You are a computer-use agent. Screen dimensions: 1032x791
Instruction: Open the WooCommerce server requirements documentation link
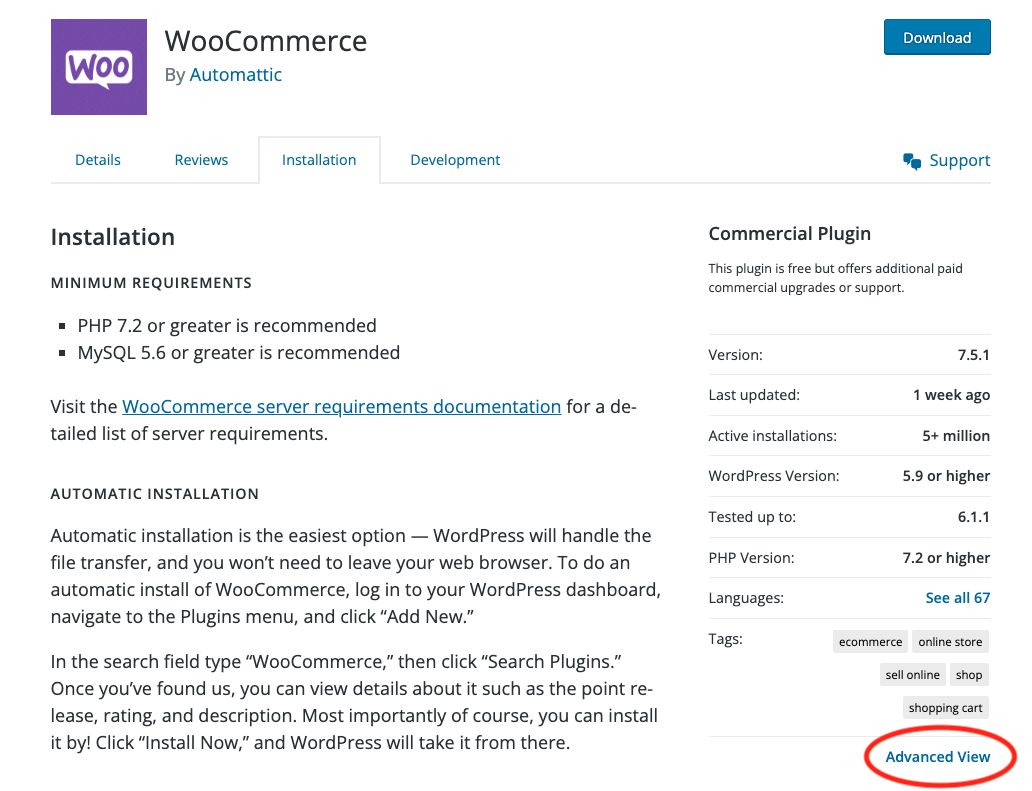(342, 406)
